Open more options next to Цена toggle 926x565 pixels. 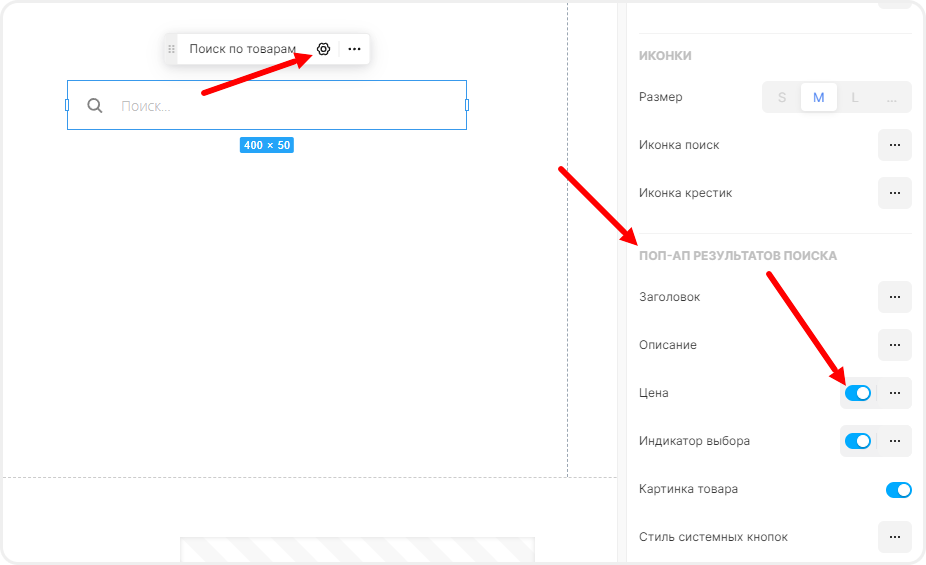point(894,393)
